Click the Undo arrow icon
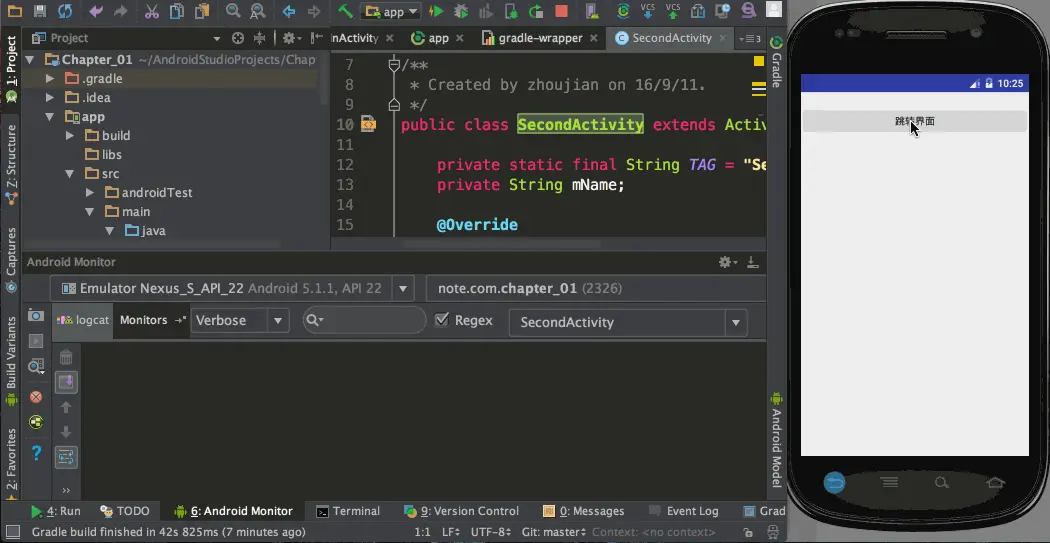1050x543 pixels. click(96, 11)
